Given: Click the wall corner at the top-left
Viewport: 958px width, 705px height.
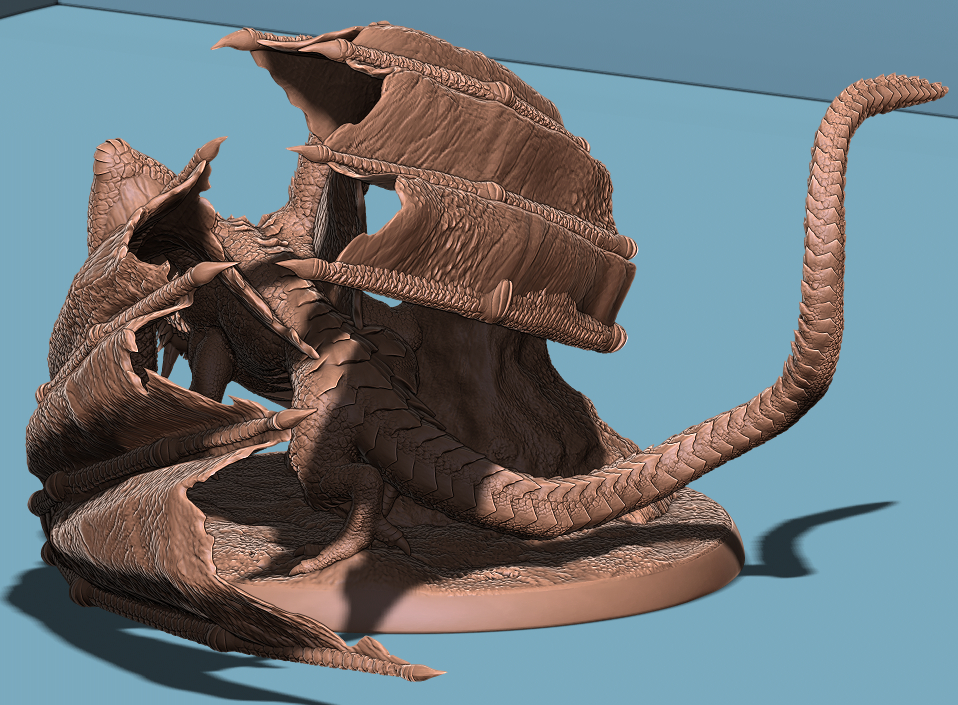Looking at the screenshot, I should click(x=18, y=10).
